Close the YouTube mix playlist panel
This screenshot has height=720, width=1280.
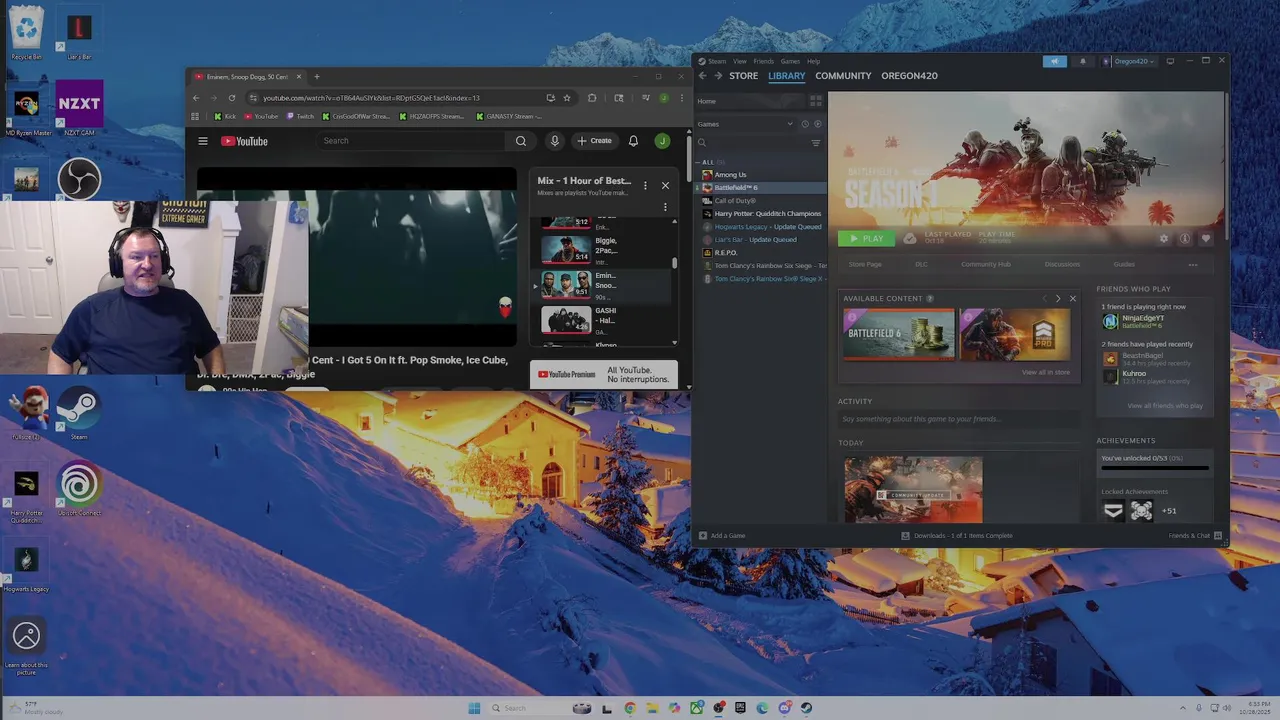(x=665, y=185)
